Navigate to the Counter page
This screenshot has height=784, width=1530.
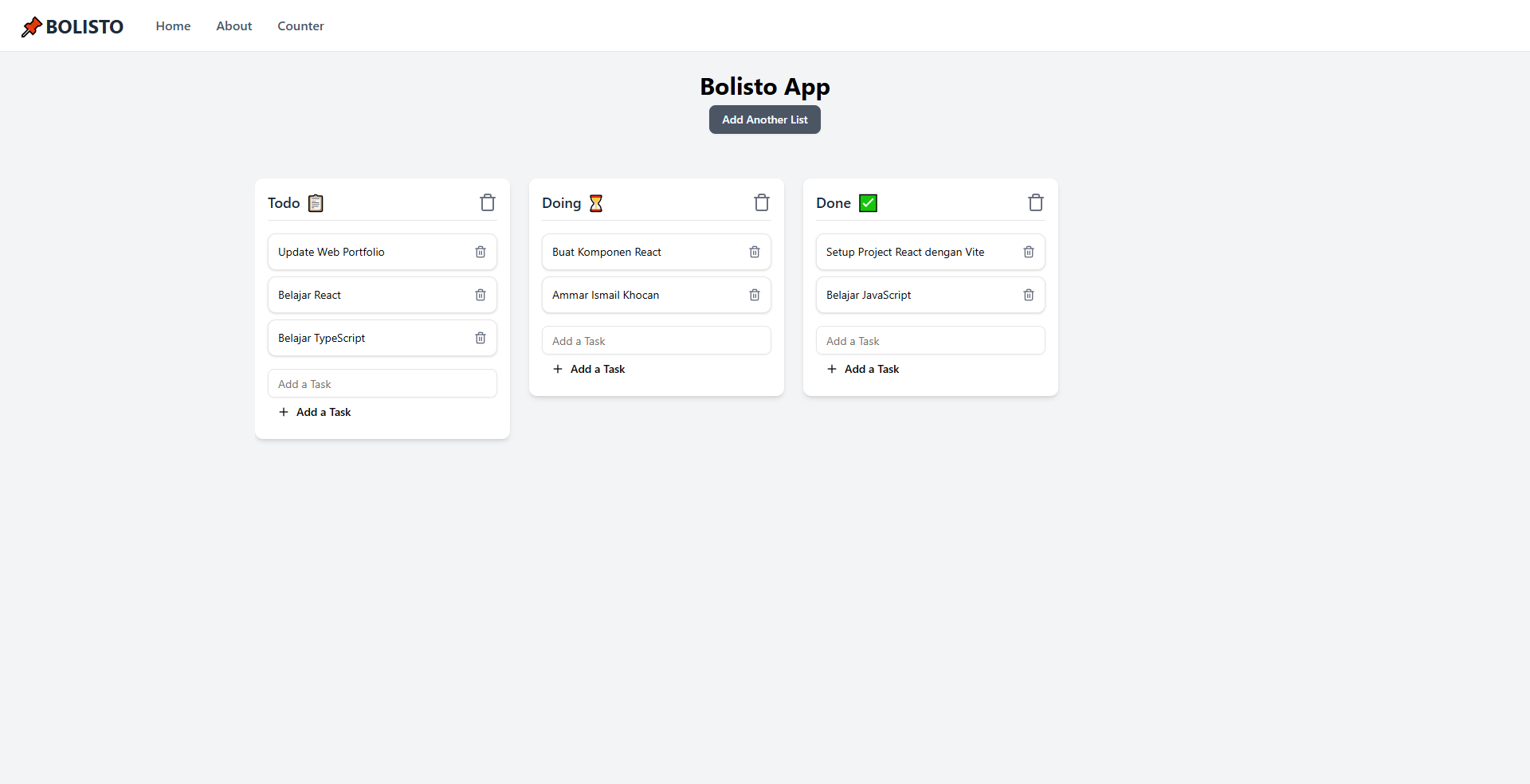pyautogui.click(x=300, y=26)
